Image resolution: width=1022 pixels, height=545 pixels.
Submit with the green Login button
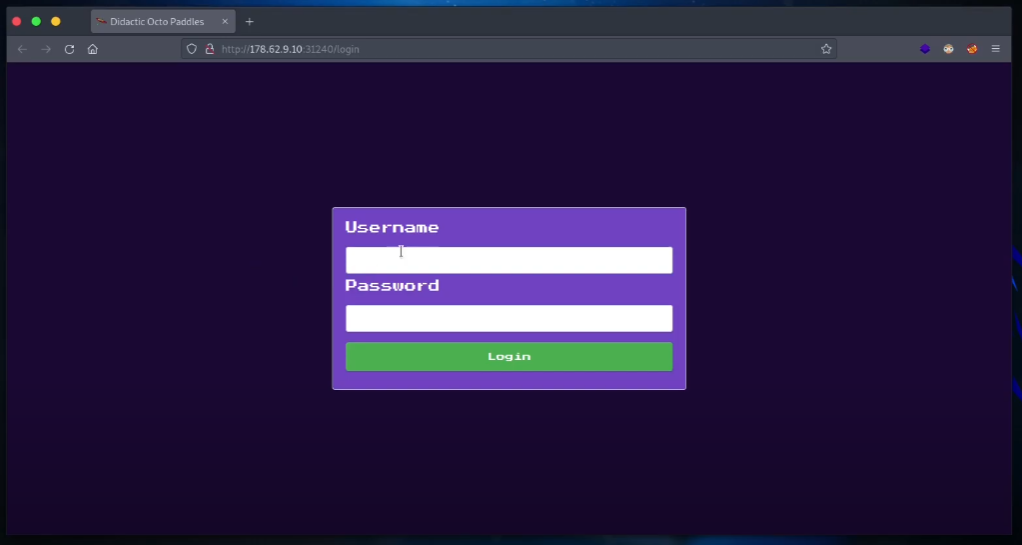[x=509, y=357]
